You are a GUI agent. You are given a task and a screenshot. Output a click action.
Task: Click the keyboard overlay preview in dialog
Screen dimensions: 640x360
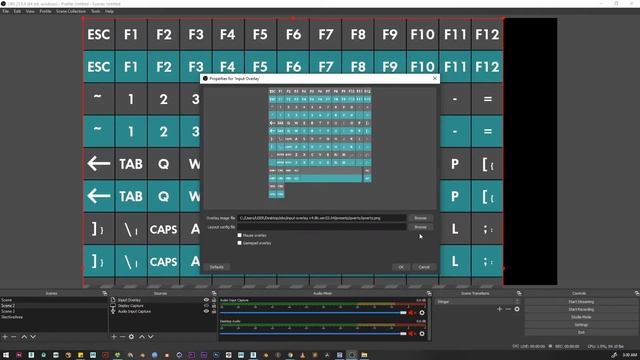click(320, 142)
